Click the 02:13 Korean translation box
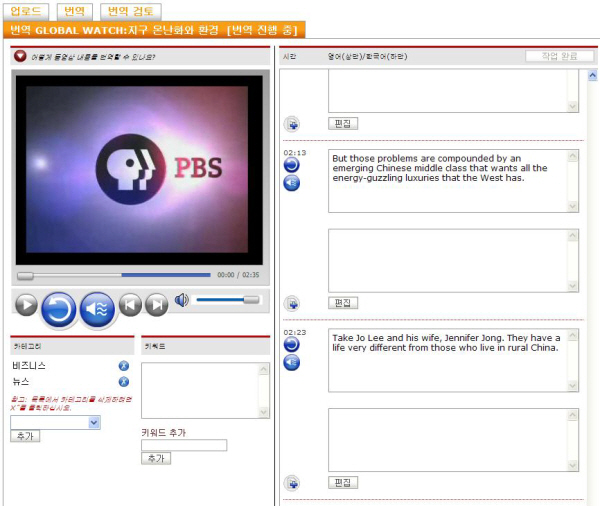600x506 pixels. point(453,261)
